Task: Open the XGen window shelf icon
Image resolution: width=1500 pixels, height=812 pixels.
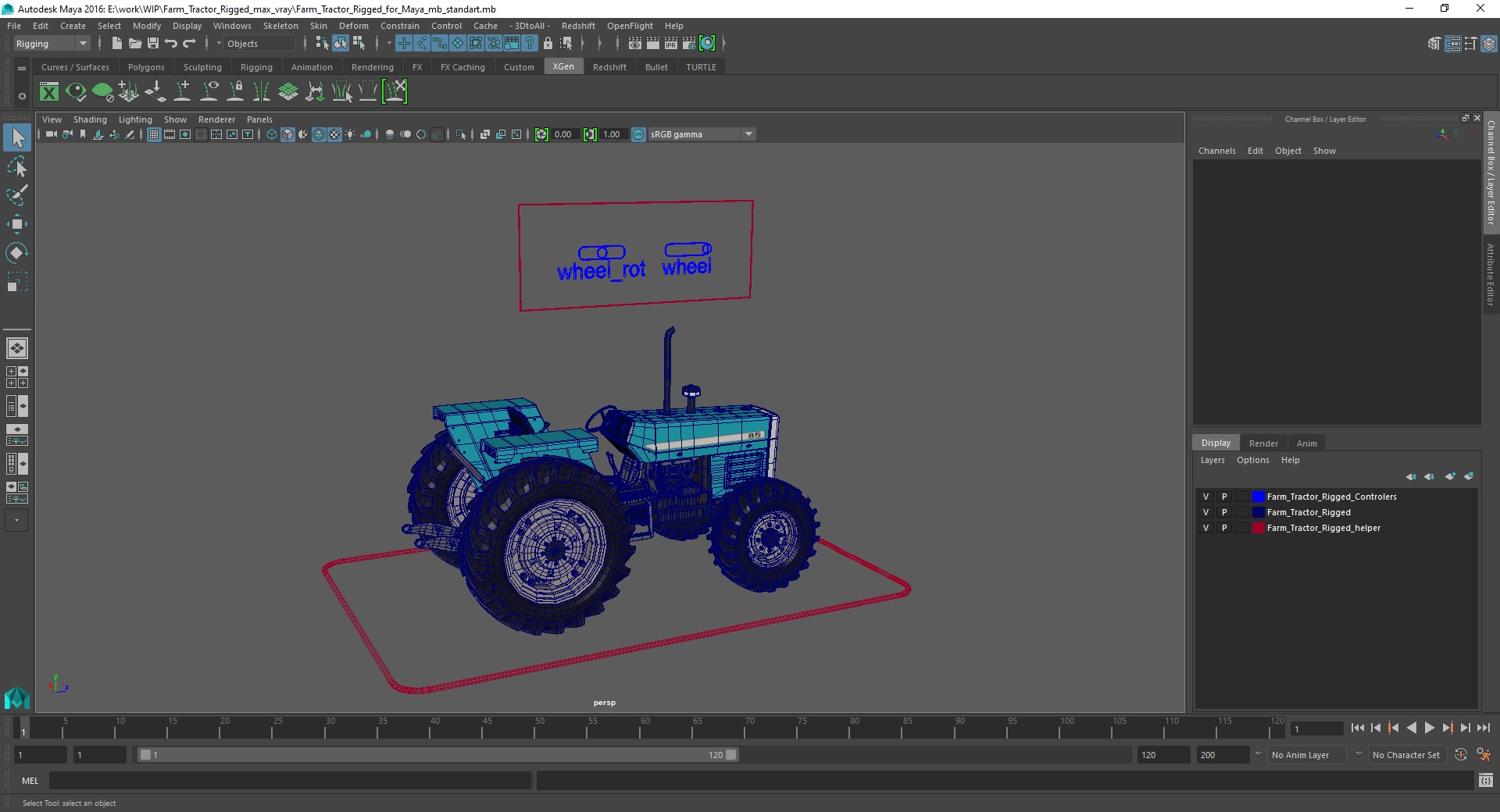Action: click(x=49, y=92)
